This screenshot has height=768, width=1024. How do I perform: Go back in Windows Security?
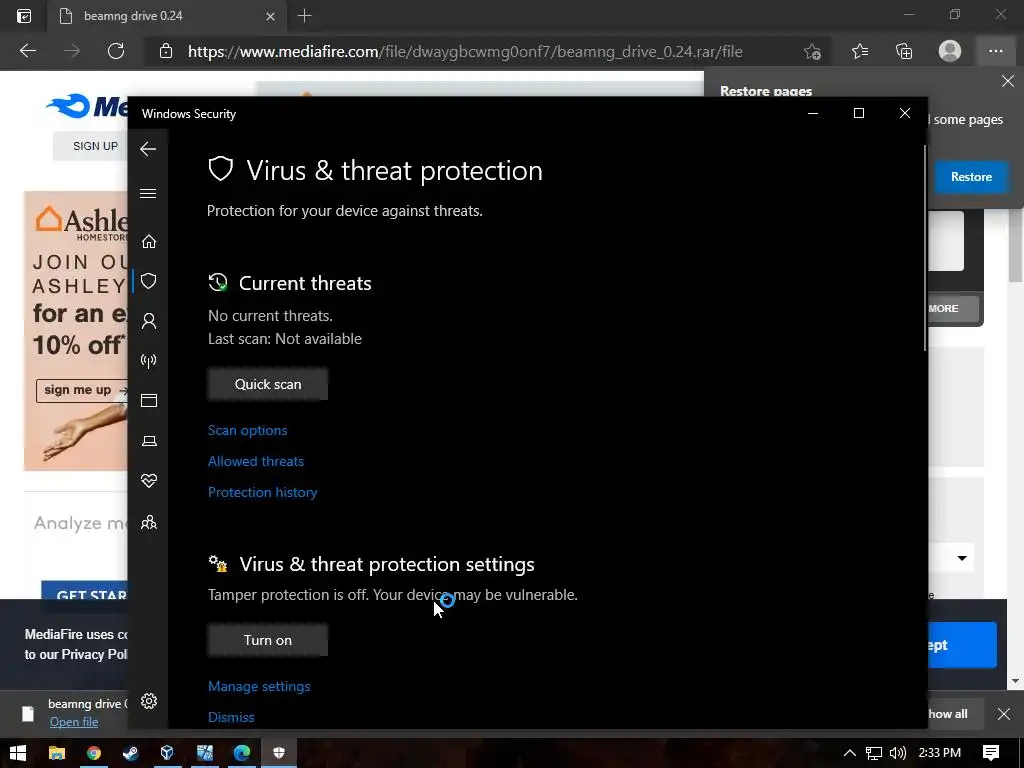[x=148, y=149]
